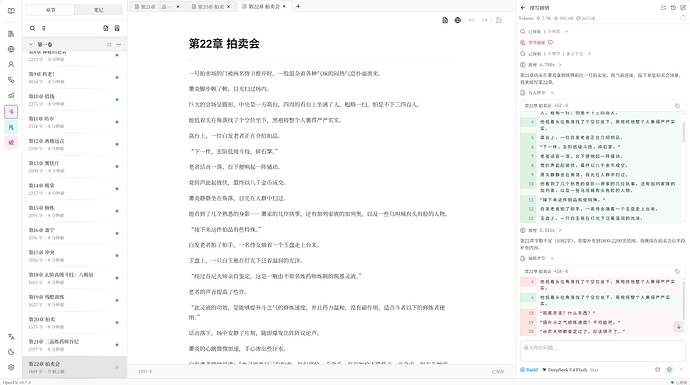Open the settings gear in left sidebar
690x385 pixels.
(x=11, y=367)
